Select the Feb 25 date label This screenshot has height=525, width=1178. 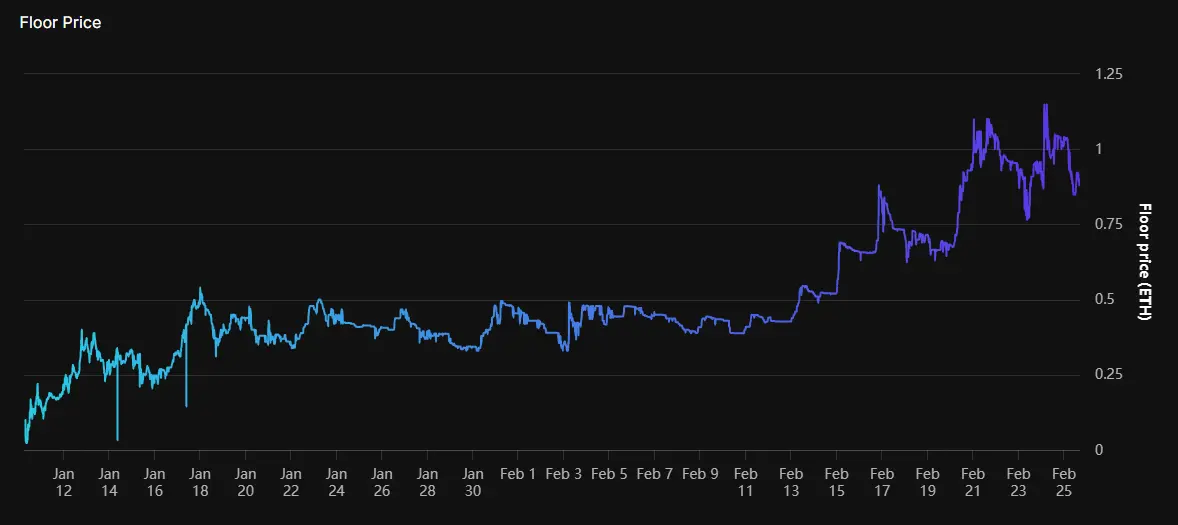pos(1064,482)
